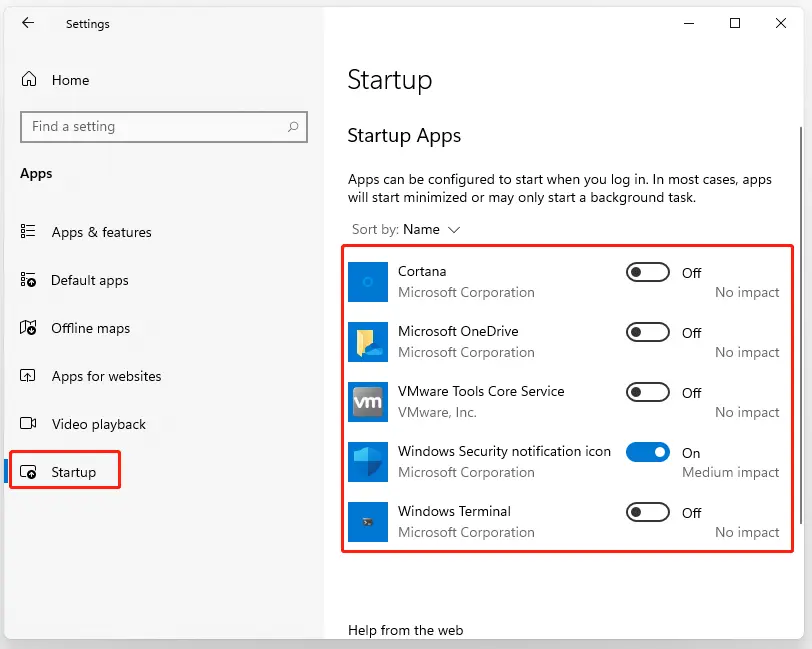Enable the Cortana startup toggle
The width and height of the screenshot is (812, 649).
pyautogui.click(x=647, y=271)
